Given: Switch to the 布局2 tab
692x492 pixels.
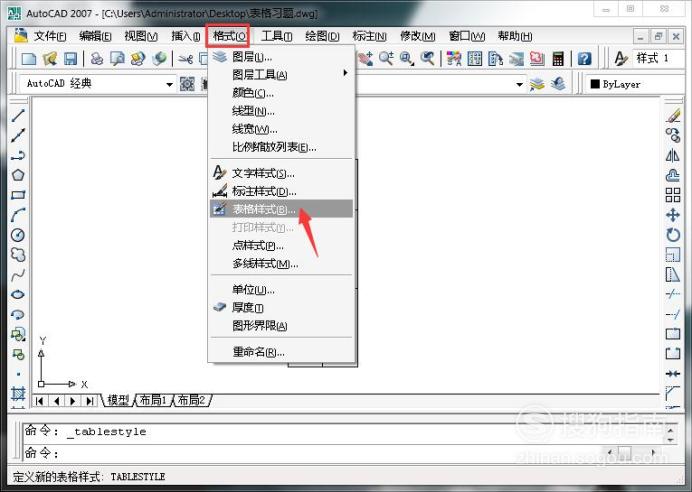Looking at the screenshot, I should click(192, 400).
